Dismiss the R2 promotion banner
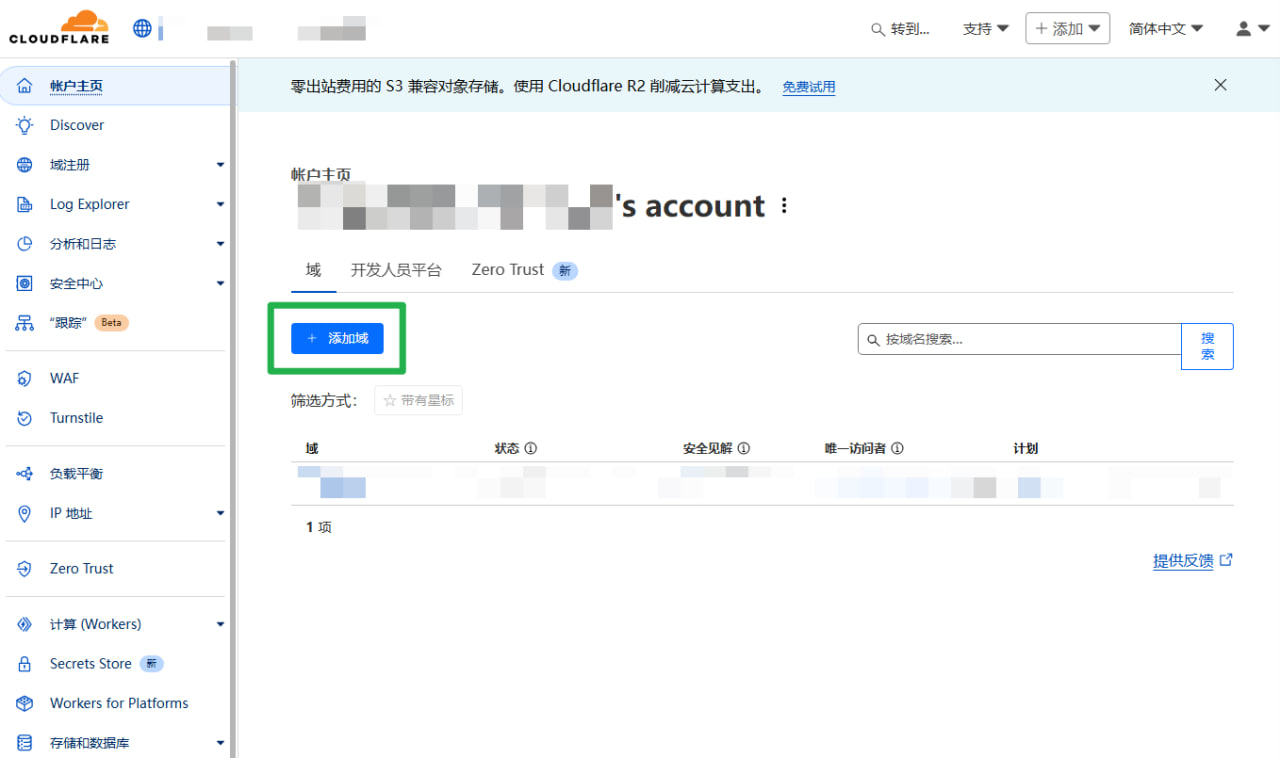 [1220, 85]
